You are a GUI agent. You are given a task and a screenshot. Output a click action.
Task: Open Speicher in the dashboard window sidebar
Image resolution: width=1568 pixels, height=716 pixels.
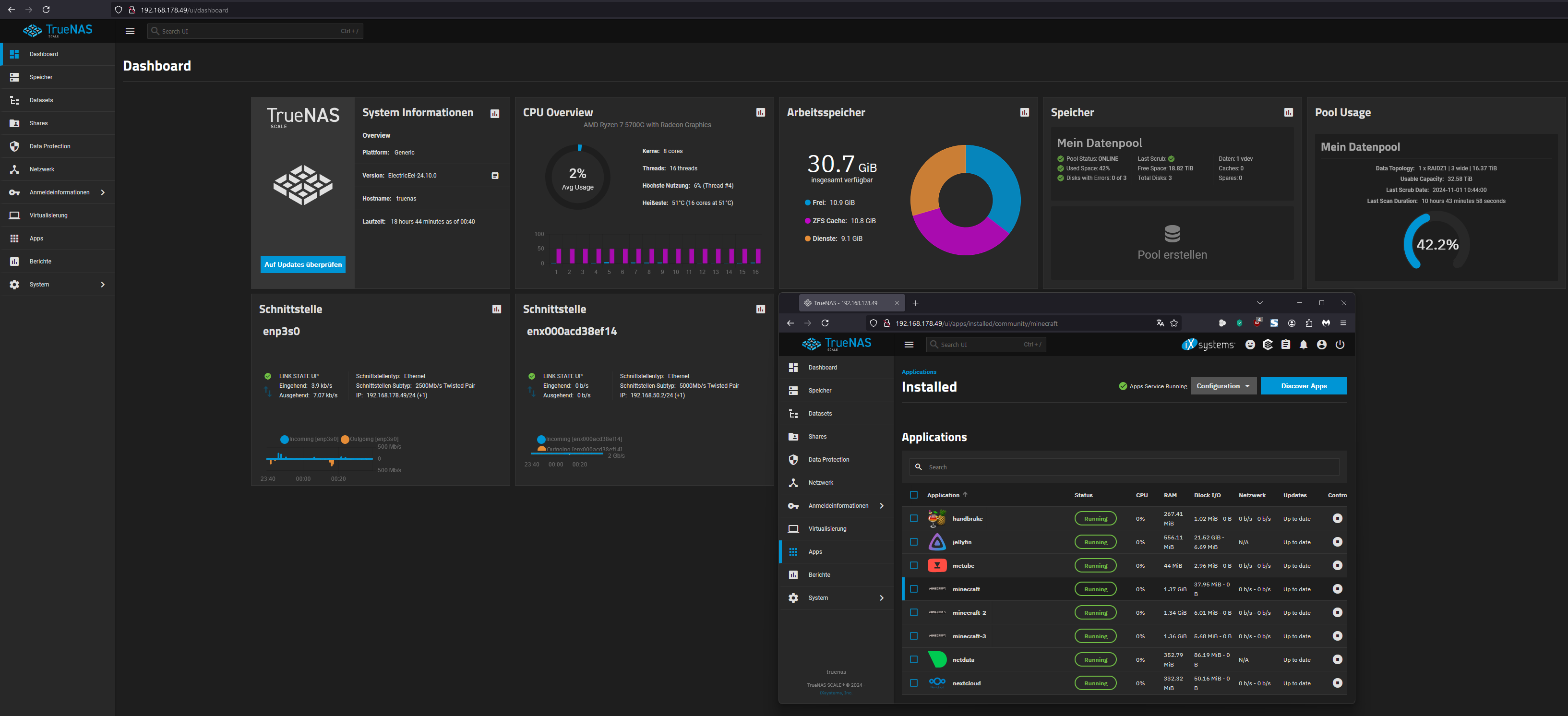[58, 77]
